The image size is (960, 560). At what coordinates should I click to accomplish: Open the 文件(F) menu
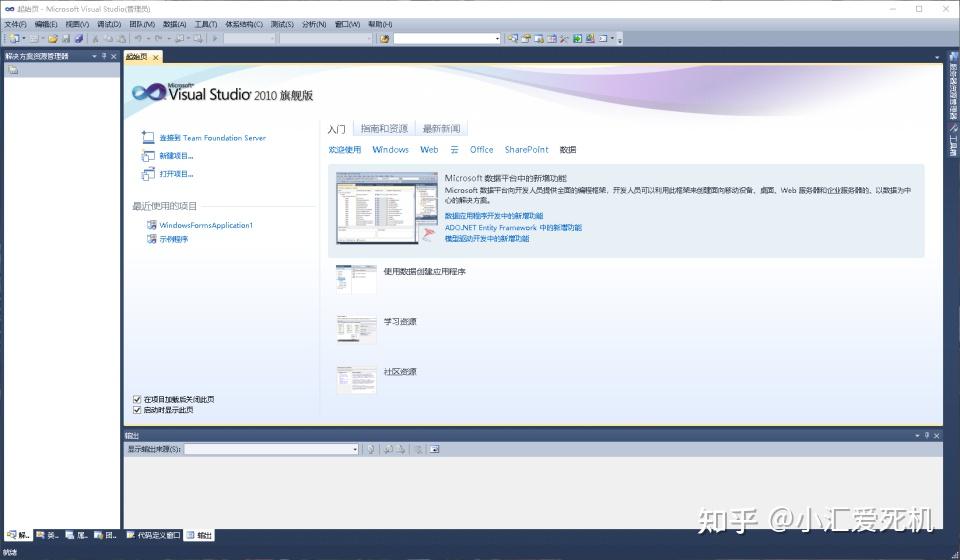pyautogui.click(x=15, y=24)
